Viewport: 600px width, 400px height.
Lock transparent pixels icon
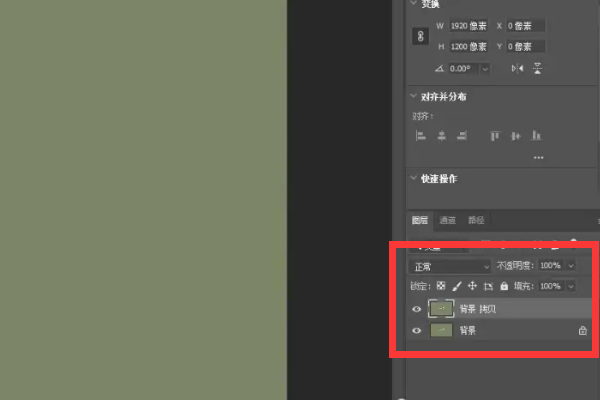click(443, 286)
